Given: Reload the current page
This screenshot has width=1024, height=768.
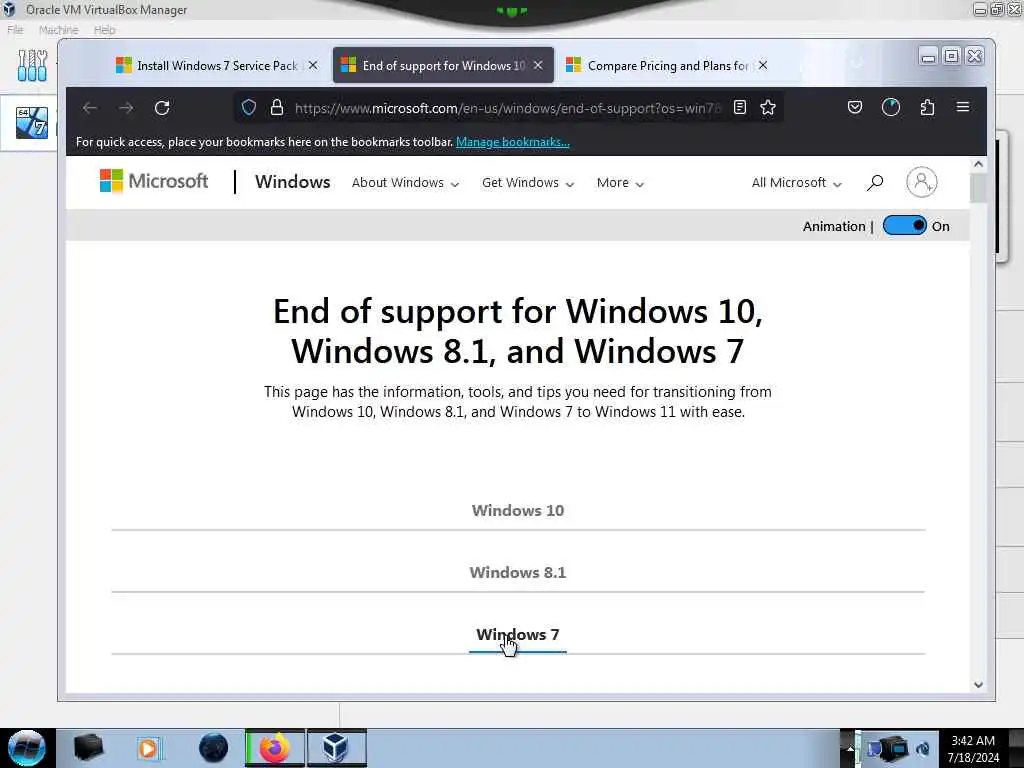Looking at the screenshot, I should coord(162,108).
